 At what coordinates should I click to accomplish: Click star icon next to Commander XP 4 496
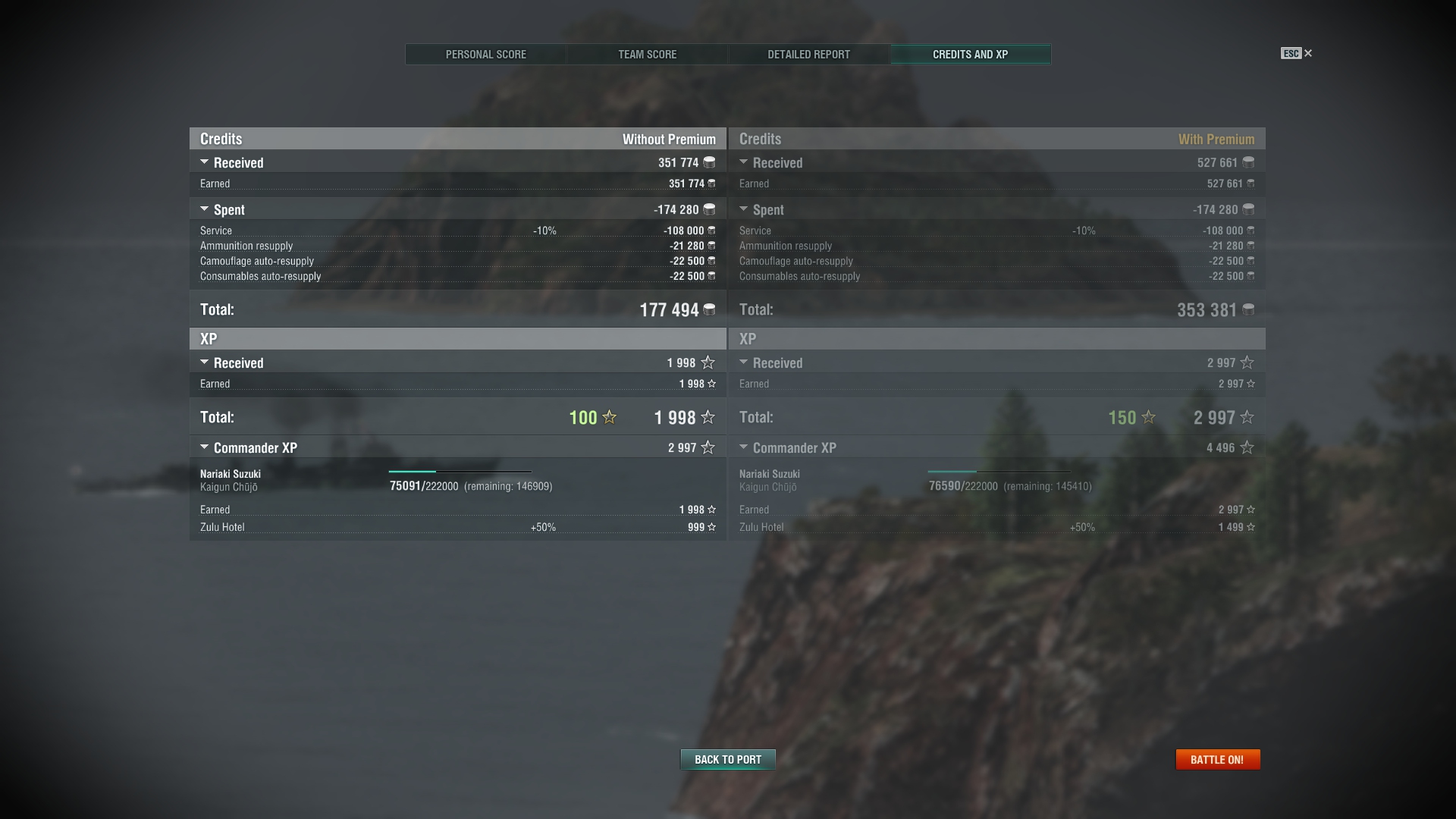[1247, 448]
